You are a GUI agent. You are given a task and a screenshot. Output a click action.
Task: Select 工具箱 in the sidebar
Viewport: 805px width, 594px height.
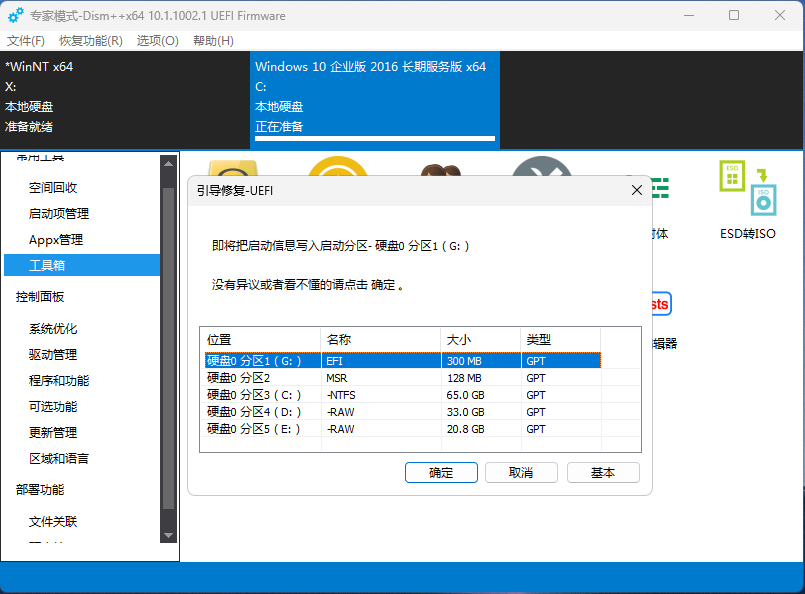82,265
